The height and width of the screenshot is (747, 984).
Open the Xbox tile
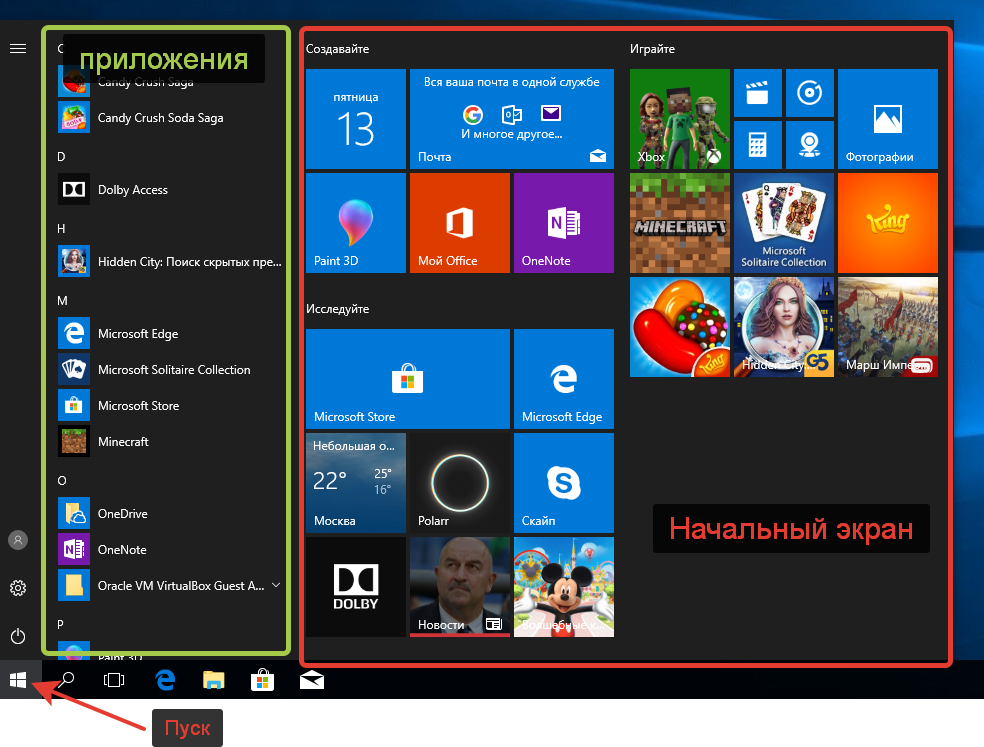[x=680, y=119]
